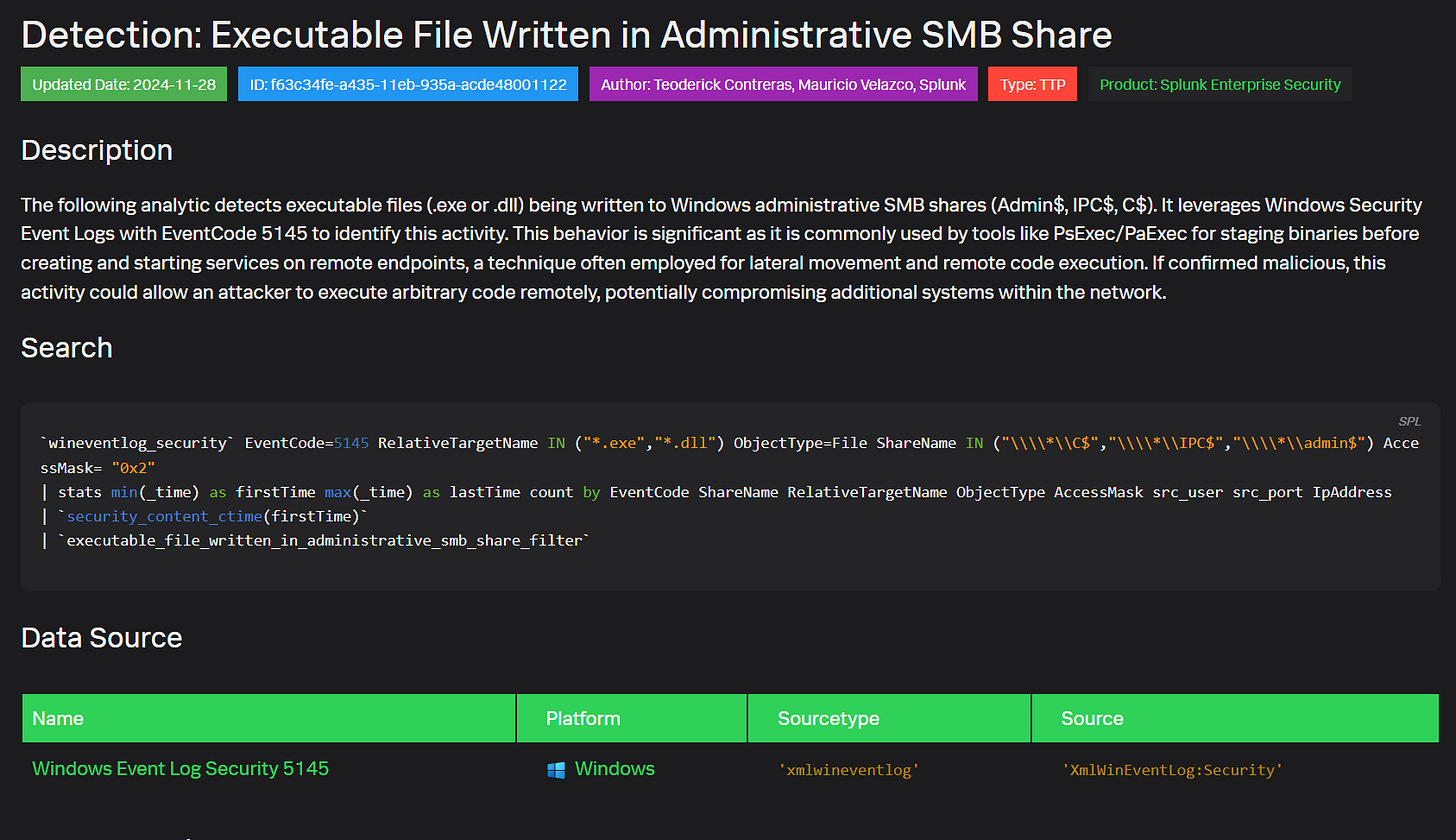Select the 'Name' column header

58,718
